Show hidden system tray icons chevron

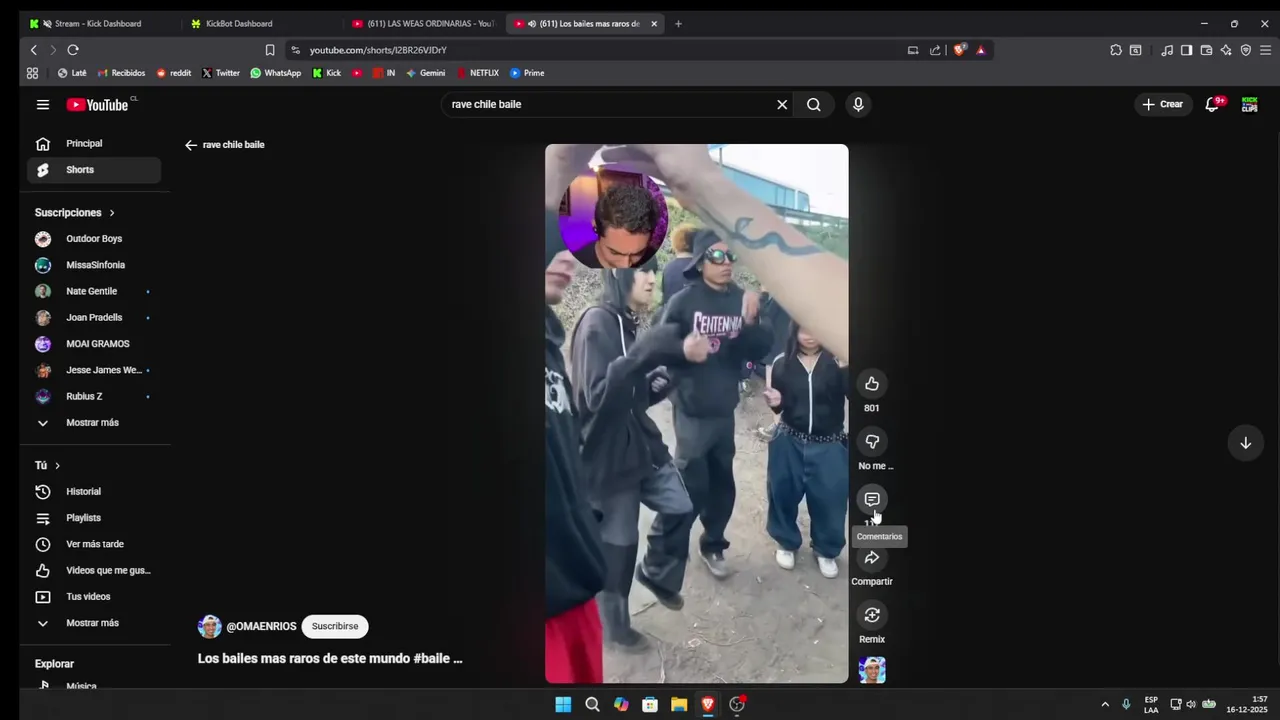(x=1105, y=704)
